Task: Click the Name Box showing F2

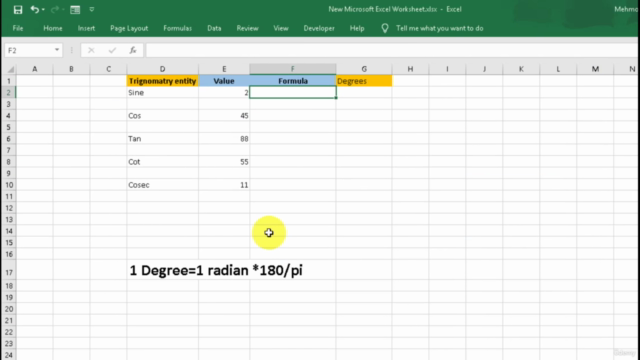Action: (29, 50)
